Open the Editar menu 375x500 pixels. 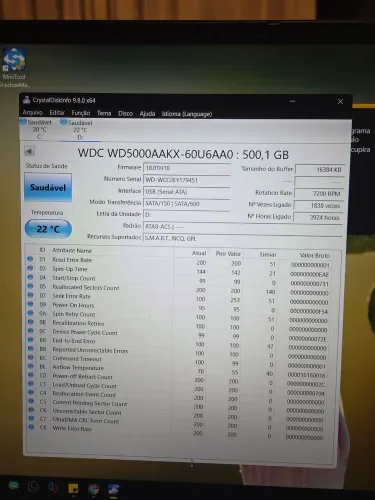[57, 113]
